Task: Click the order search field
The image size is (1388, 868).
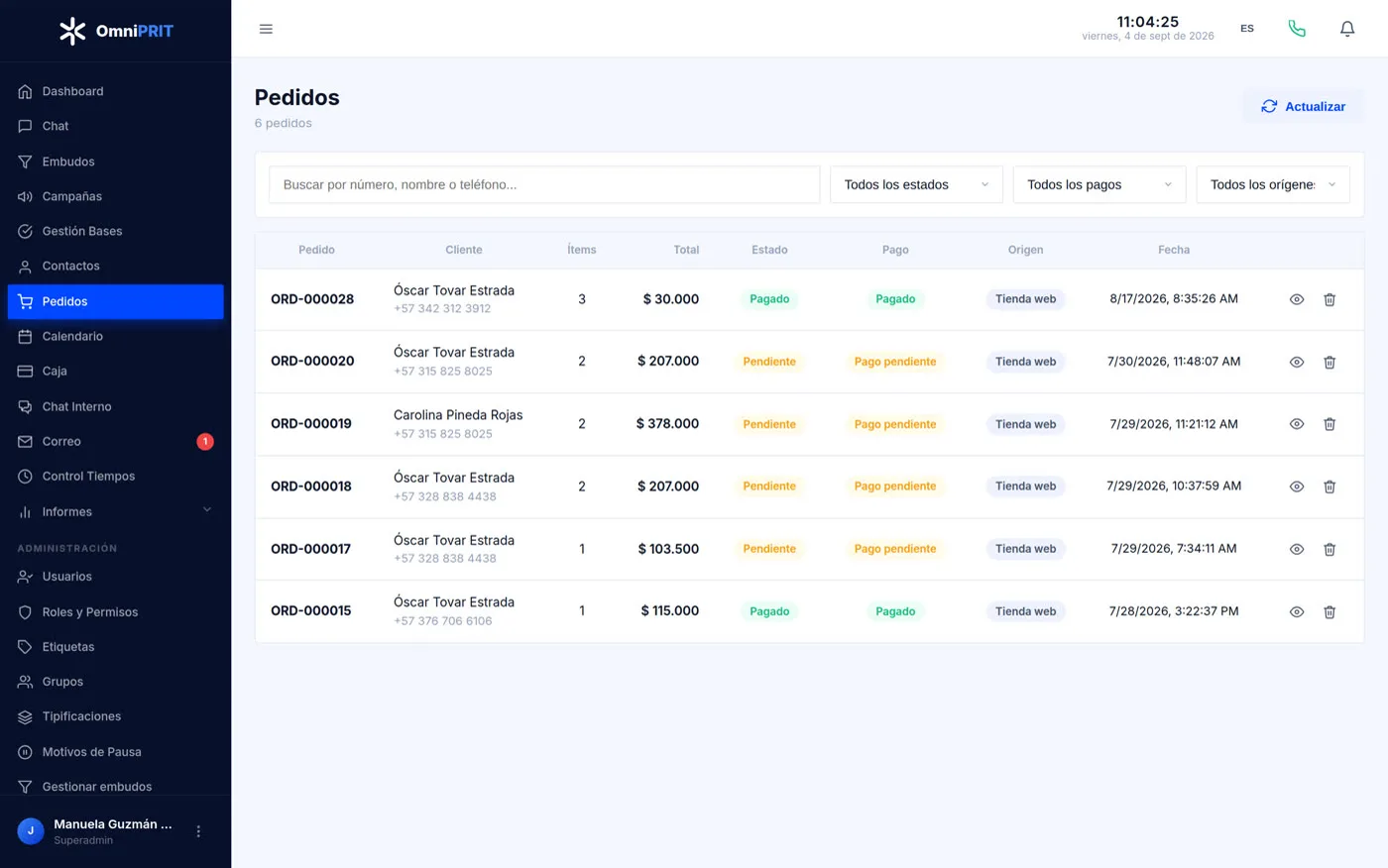Action: pyautogui.click(x=544, y=184)
